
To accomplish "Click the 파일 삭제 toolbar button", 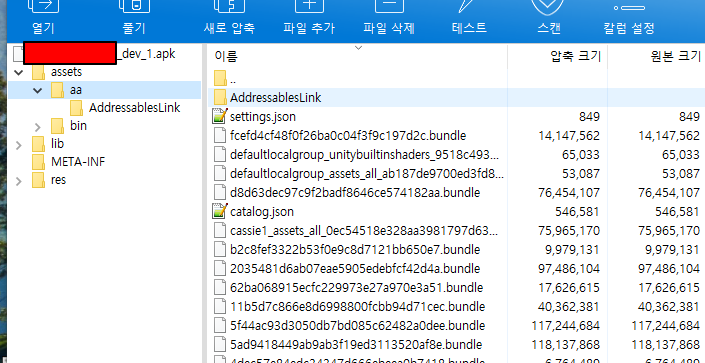I will 389,18.
